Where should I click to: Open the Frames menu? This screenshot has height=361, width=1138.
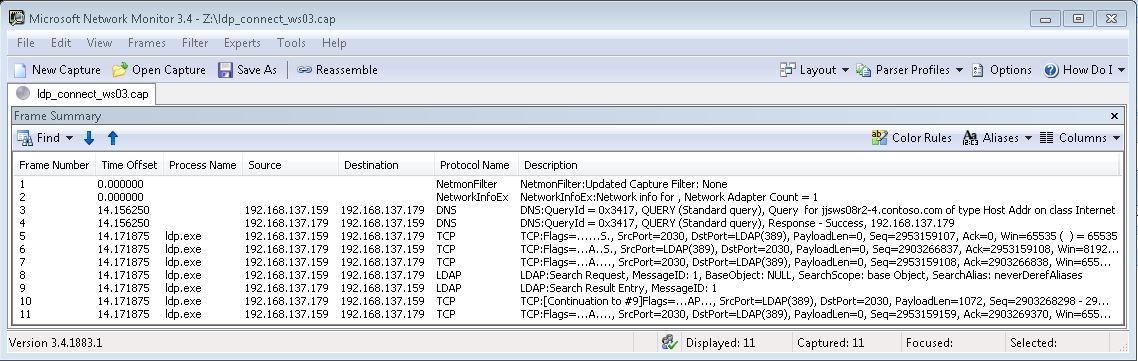click(147, 43)
